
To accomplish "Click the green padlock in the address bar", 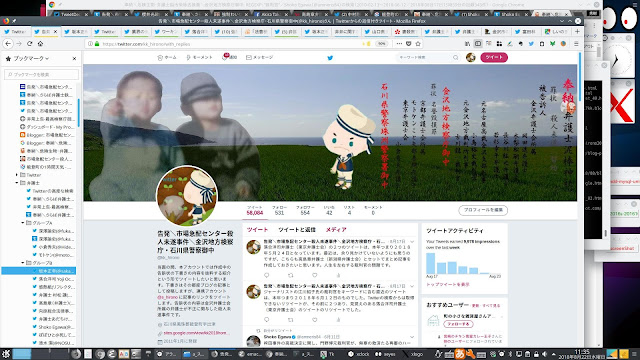I will point(97,44).
